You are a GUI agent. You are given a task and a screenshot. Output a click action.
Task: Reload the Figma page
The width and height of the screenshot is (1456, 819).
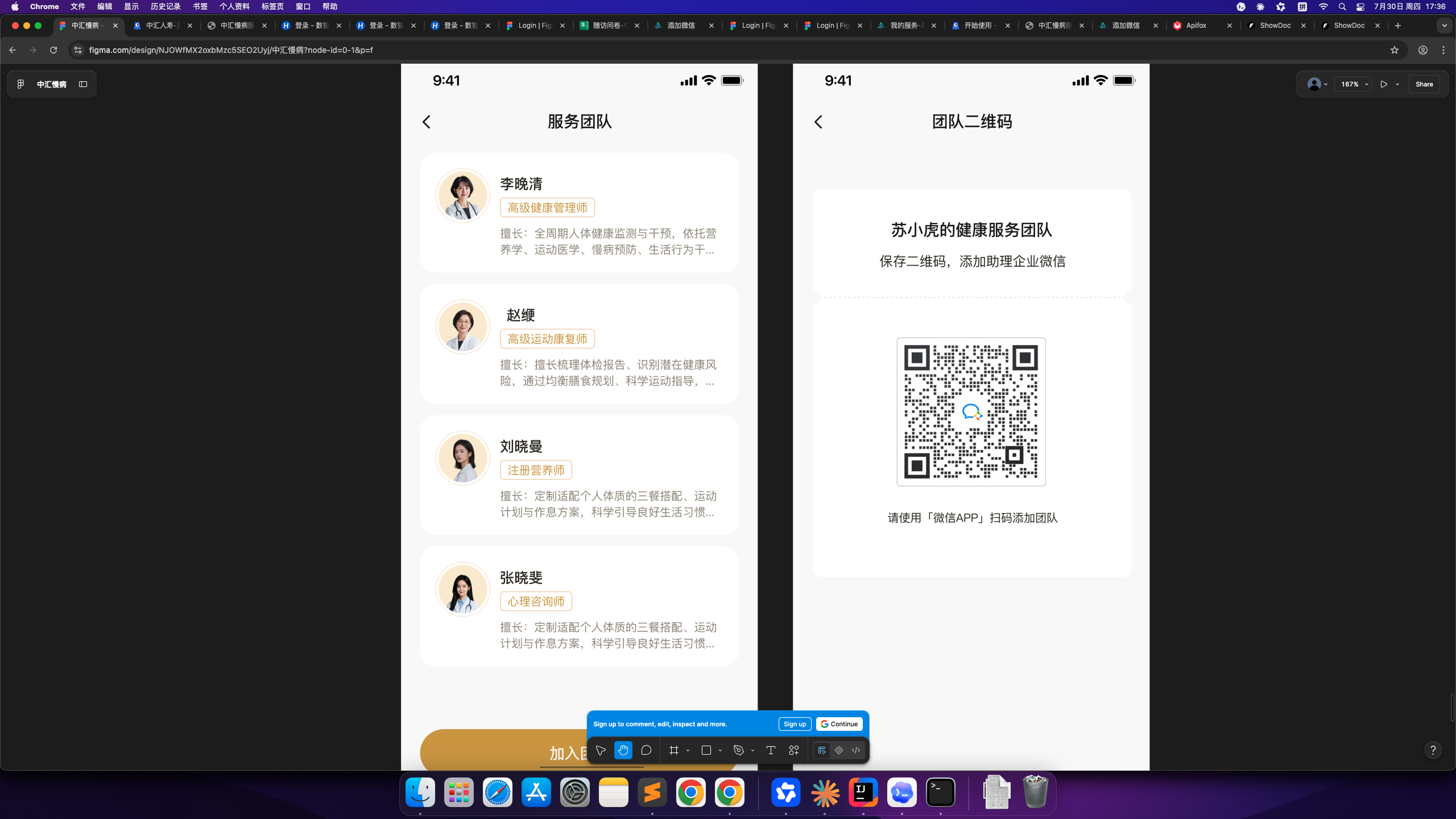tap(53, 50)
